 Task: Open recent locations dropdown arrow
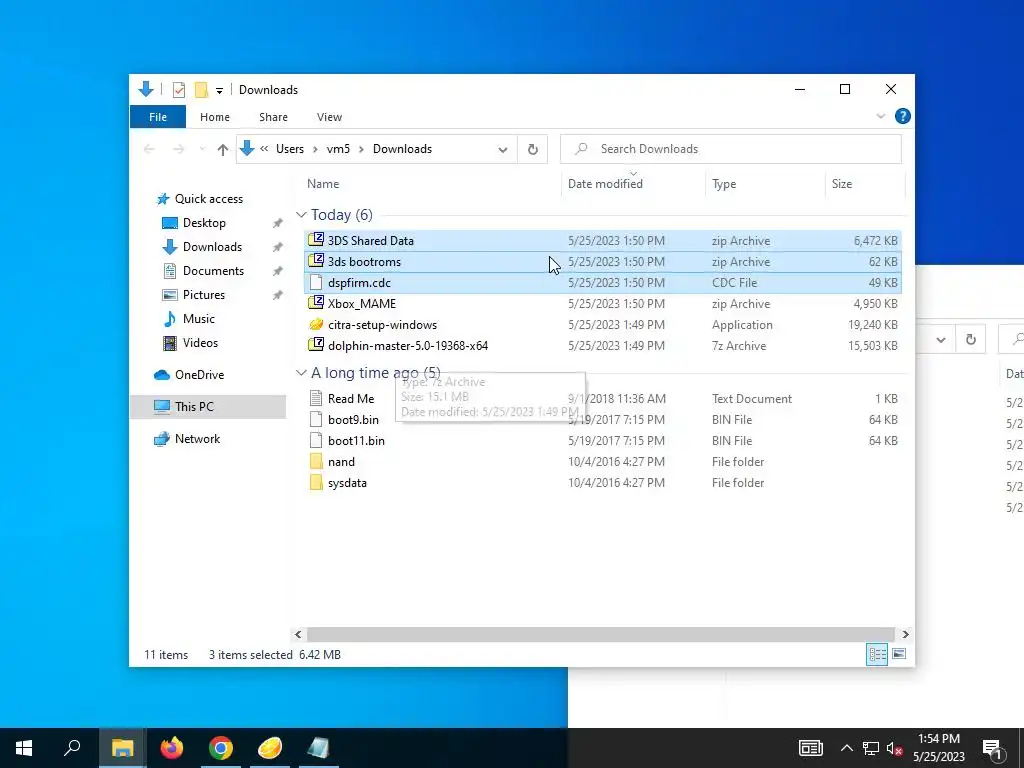coord(202,150)
